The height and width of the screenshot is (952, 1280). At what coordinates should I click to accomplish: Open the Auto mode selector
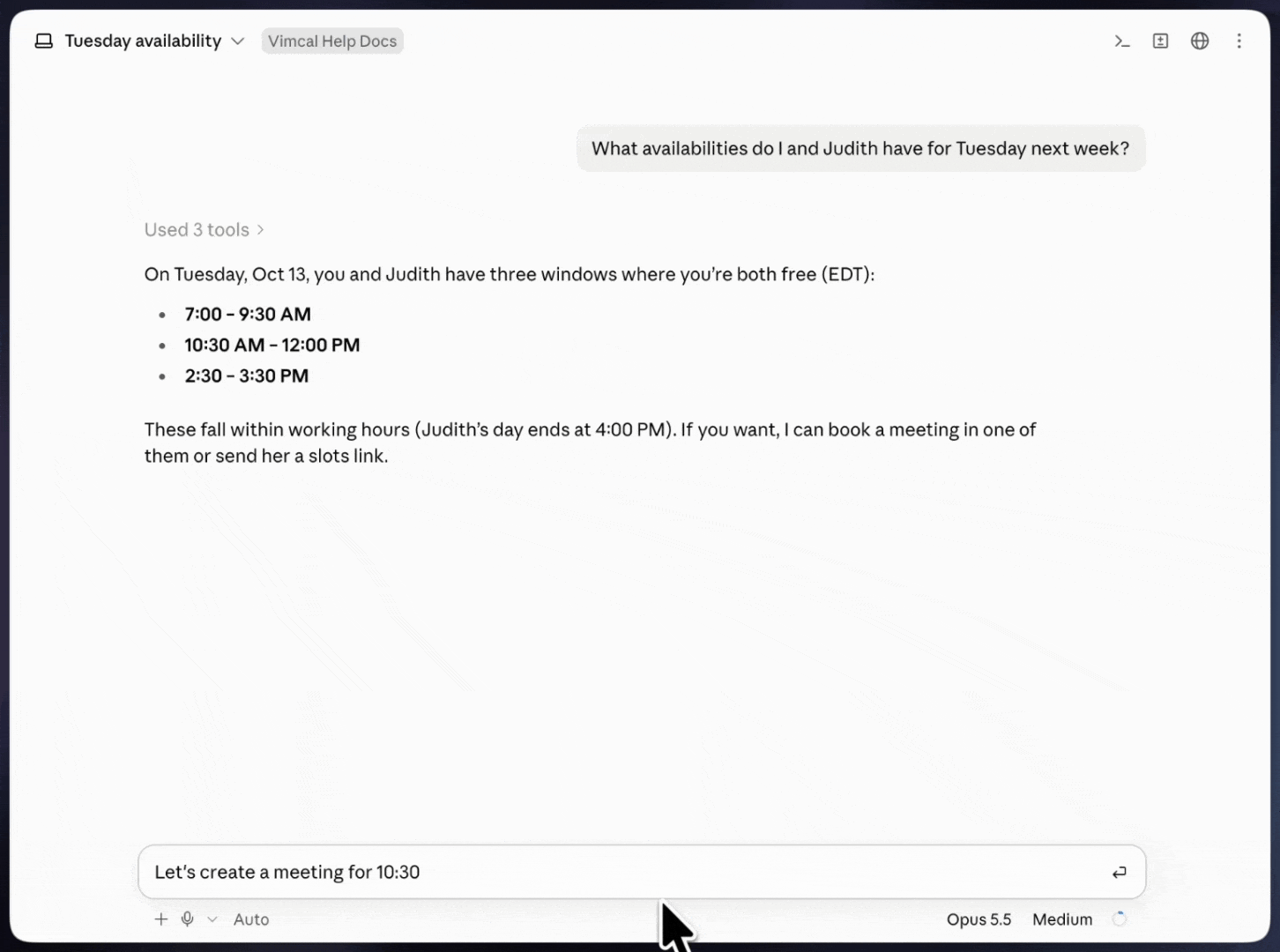click(x=251, y=919)
